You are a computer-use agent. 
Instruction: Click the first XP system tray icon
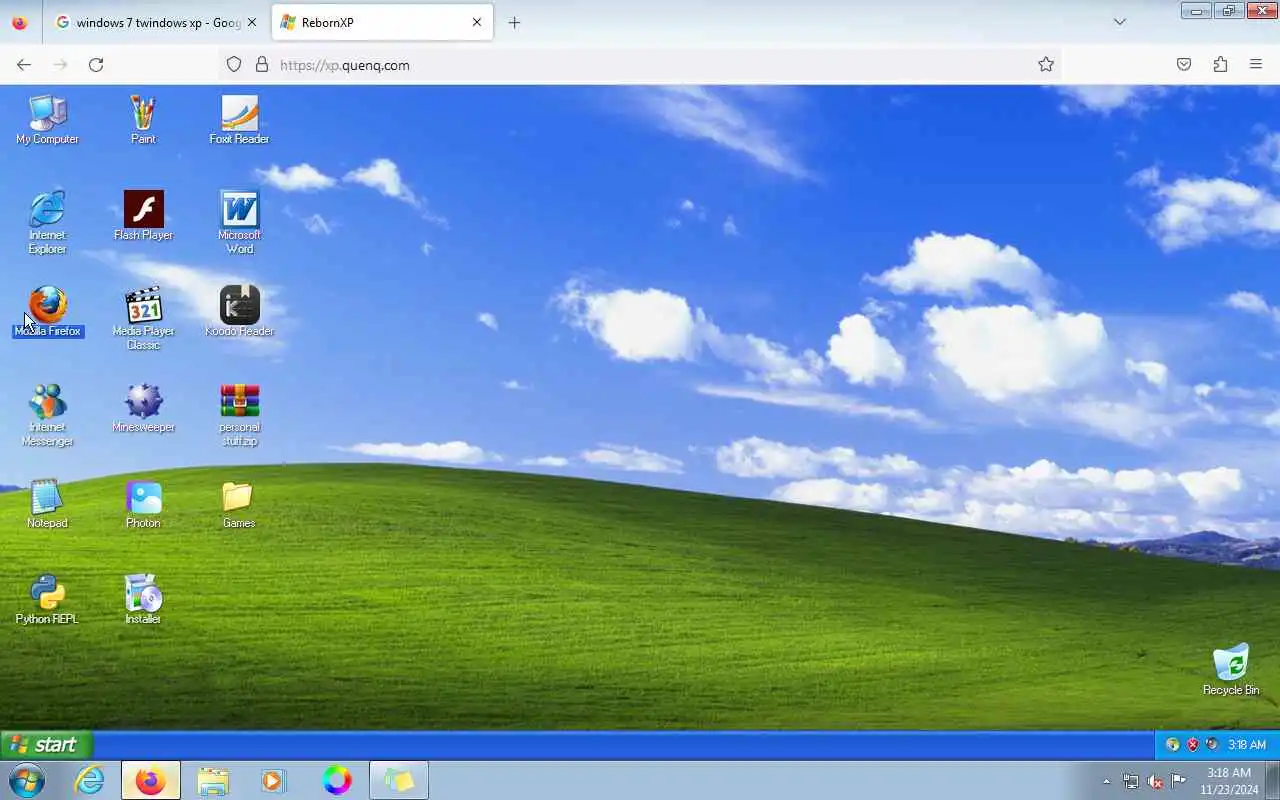(1172, 745)
